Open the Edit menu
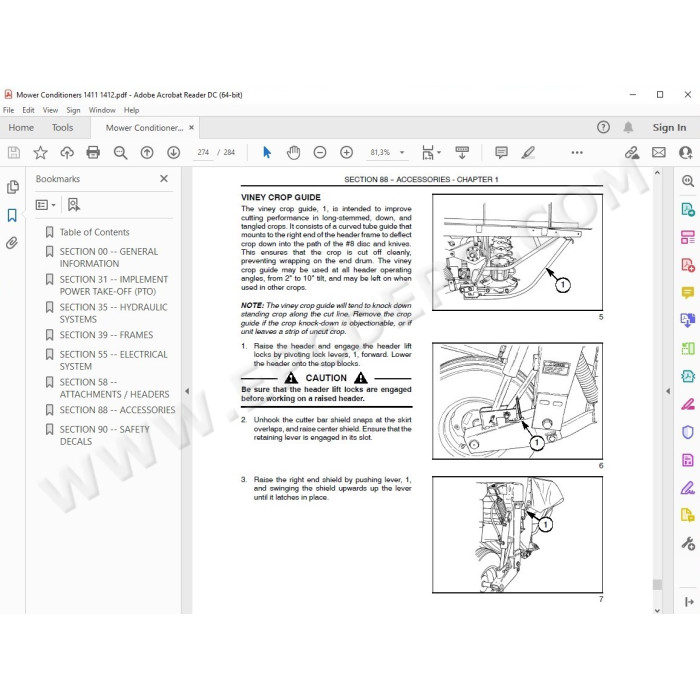 pyautogui.click(x=28, y=110)
